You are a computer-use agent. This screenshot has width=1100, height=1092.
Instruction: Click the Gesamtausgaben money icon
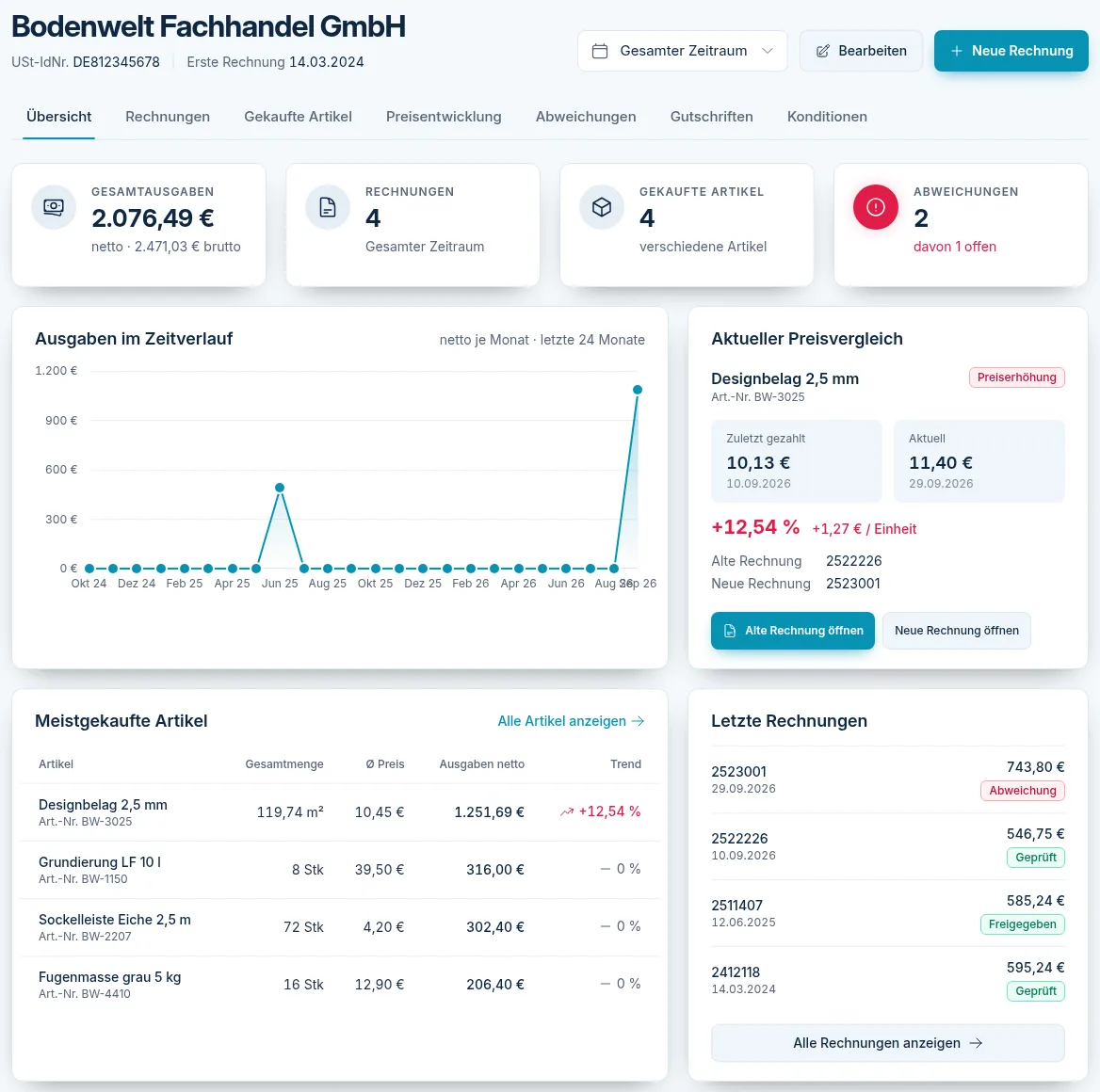click(54, 207)
